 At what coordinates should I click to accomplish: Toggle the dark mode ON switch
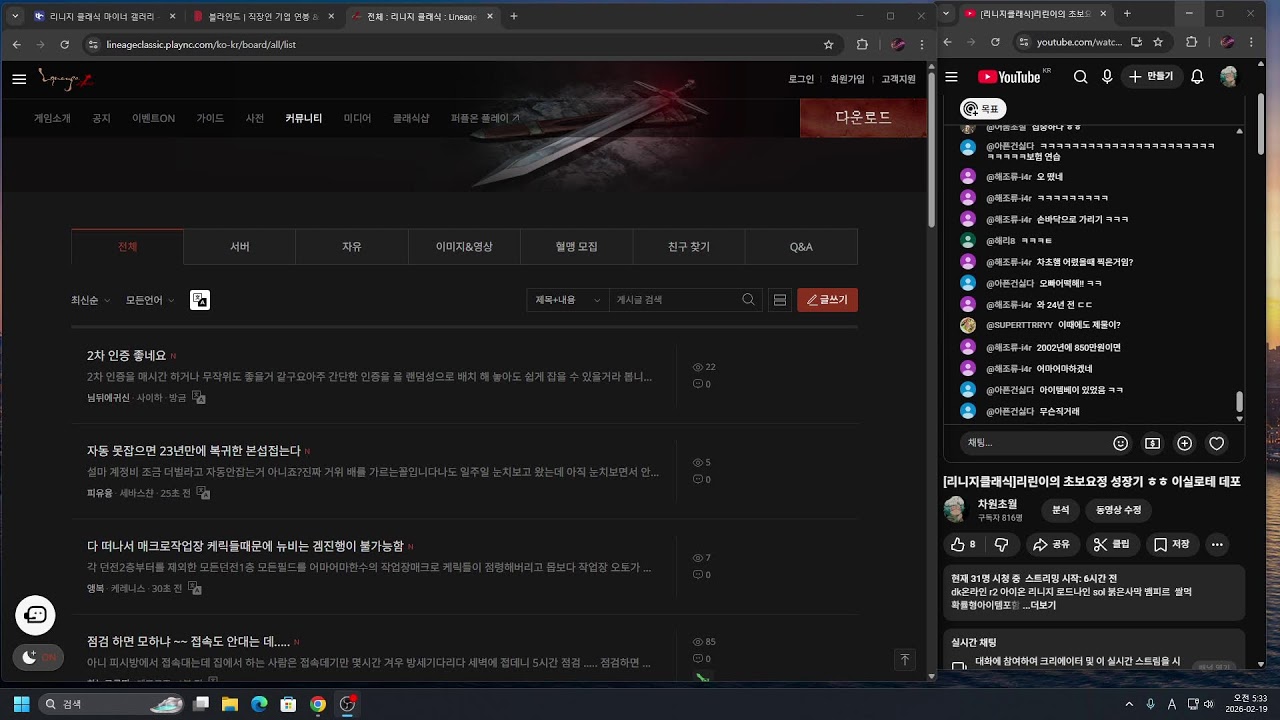(x=38, y=657)
